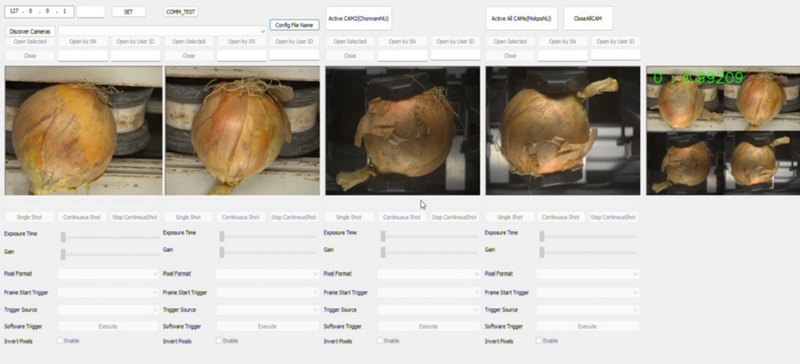
Task: Click the SN input field in the first camera panel
Action: tap(83, 55)
